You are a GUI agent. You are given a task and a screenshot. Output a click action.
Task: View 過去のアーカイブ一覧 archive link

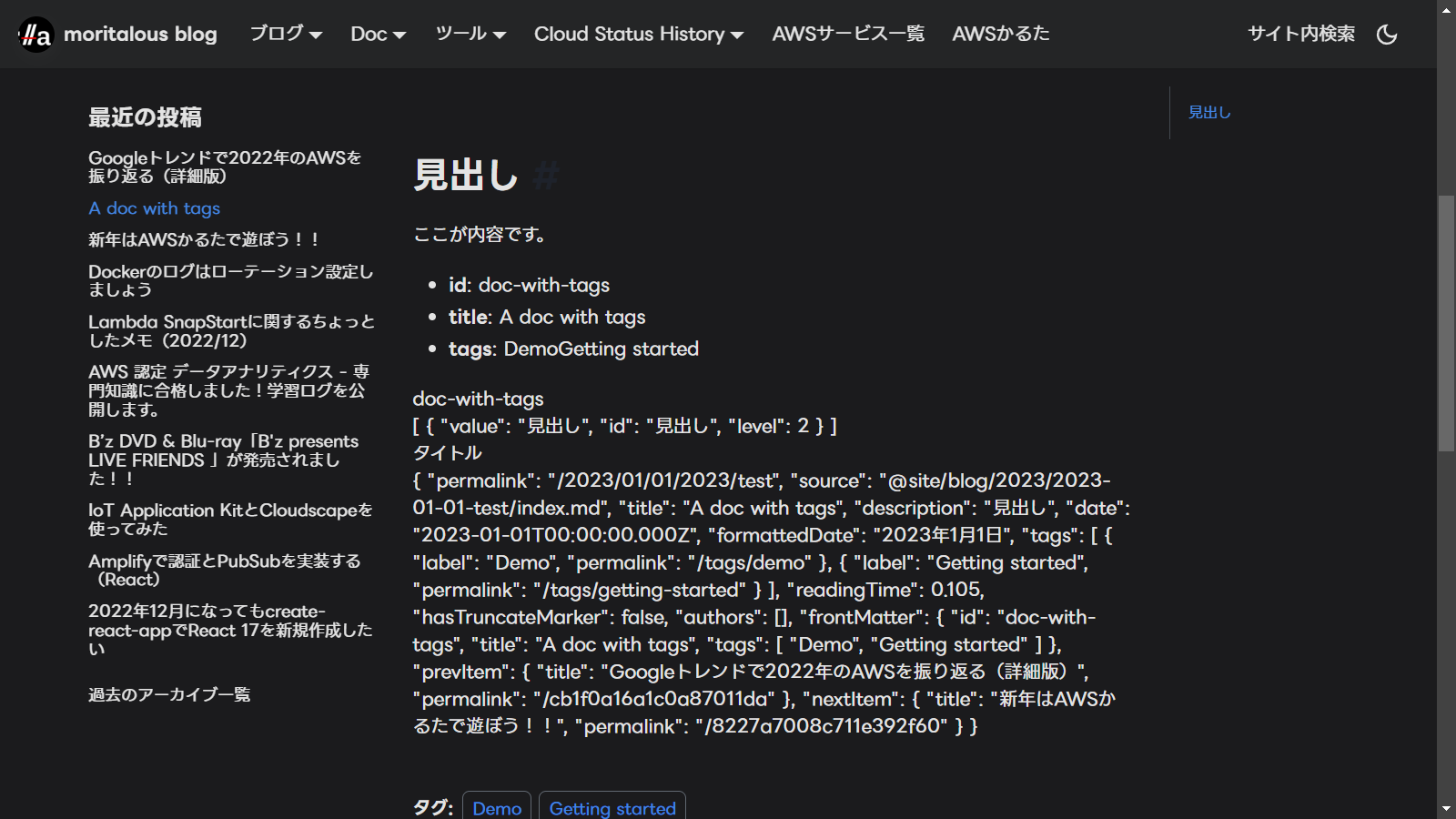coord(169,694)
